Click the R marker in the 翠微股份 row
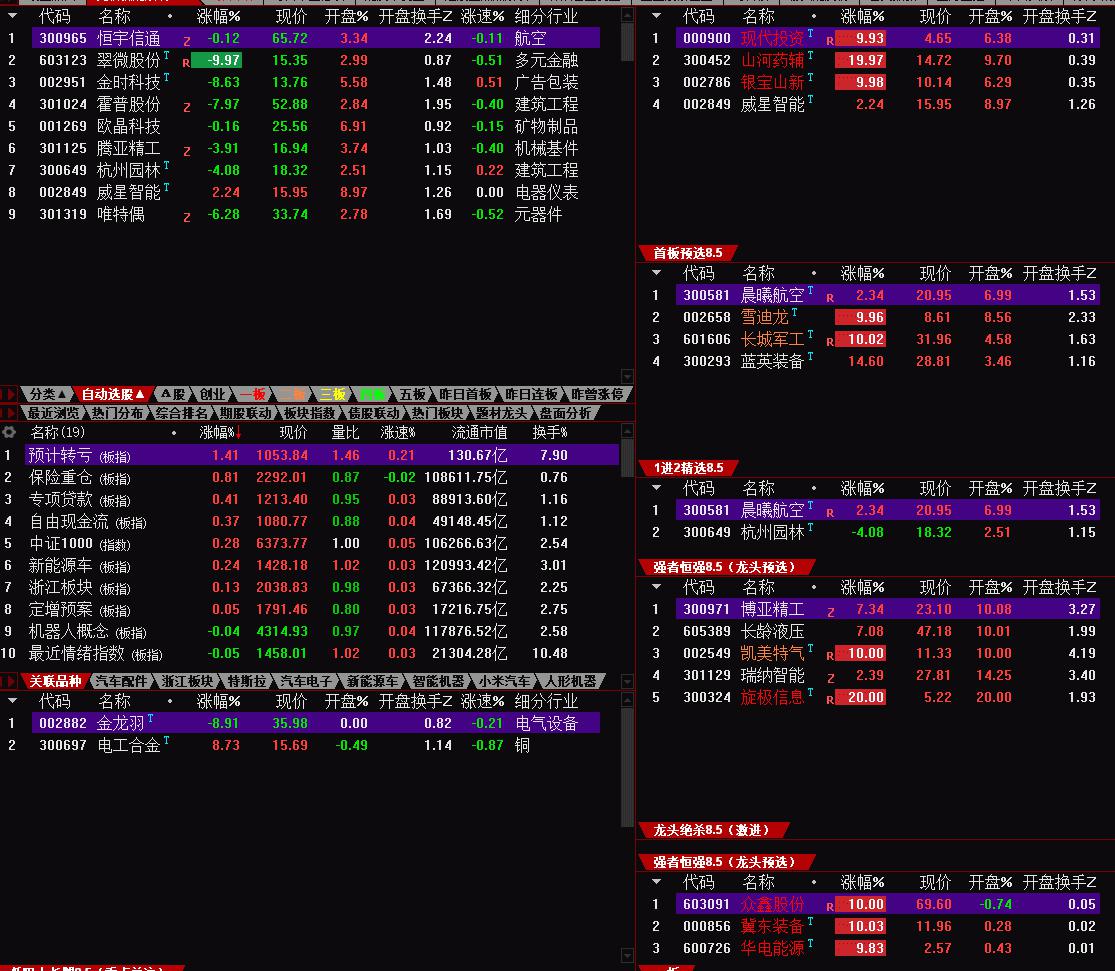Image resolution: width=1115 pixels, height=971 pixels. click(x=186, y=63)
